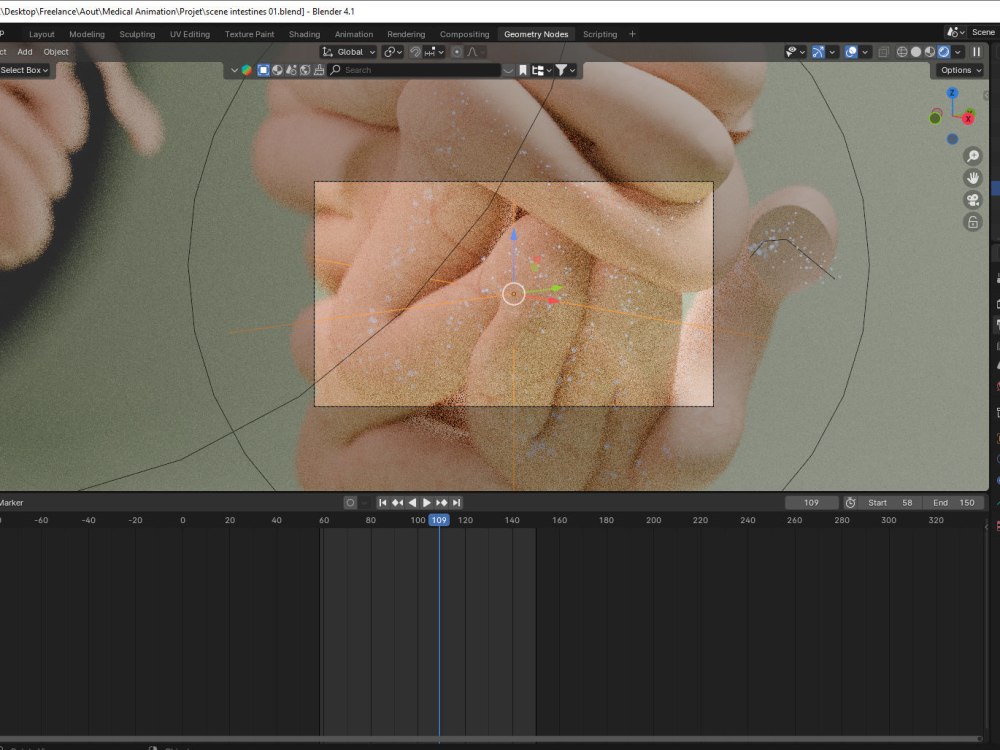Open the UV Editing workspace tab
Image resolution: width=1000 pixels, height=750 pixels.
[189, 34]
